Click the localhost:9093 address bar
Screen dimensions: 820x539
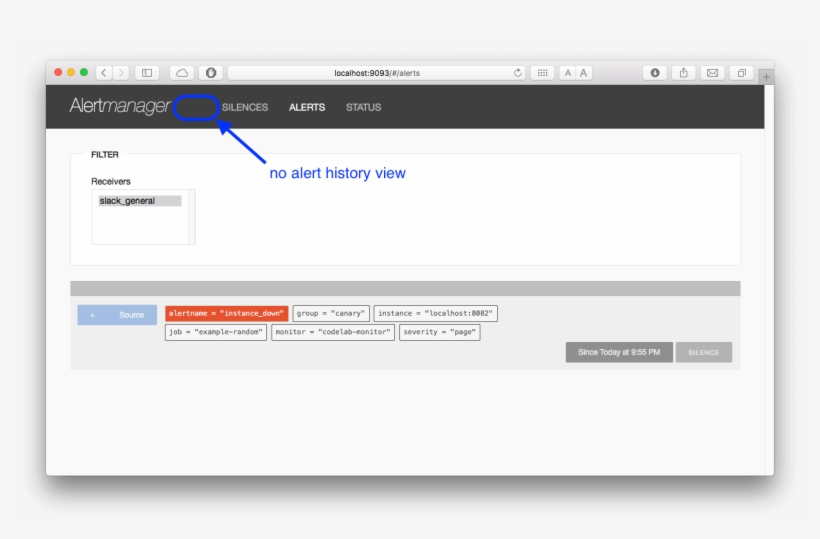tap(377, 73)
